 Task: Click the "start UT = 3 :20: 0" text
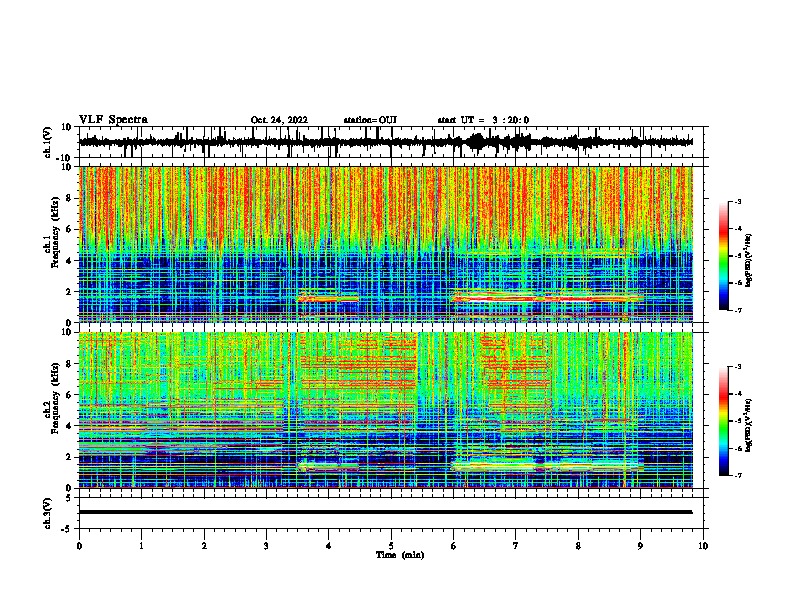click(483, 120)
